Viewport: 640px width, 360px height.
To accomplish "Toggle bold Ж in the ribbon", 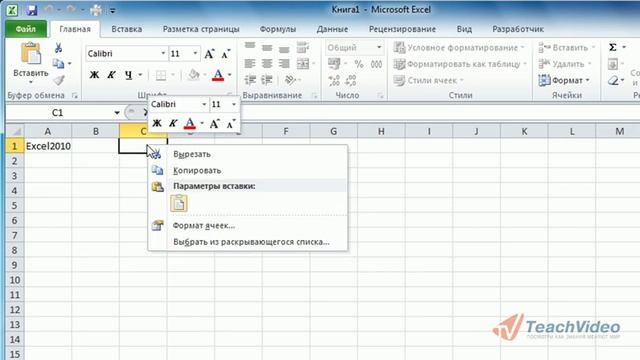I will 94,75.
